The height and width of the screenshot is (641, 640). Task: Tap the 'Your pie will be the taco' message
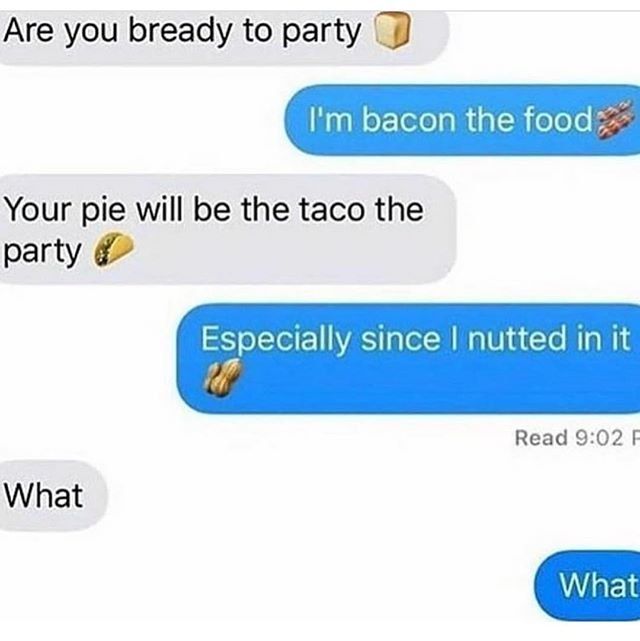coord(227,229)
